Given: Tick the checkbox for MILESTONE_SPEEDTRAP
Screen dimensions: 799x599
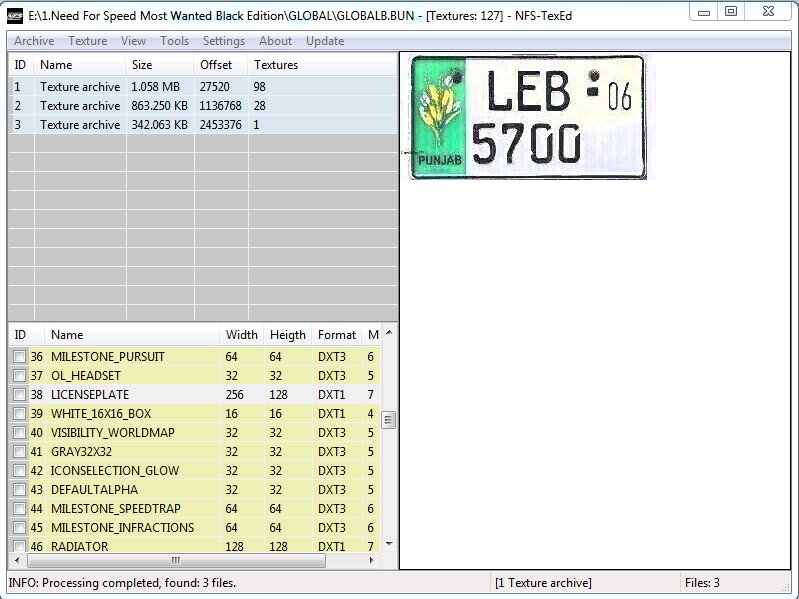Looking at the screenshot, I should tap(19, 508).
